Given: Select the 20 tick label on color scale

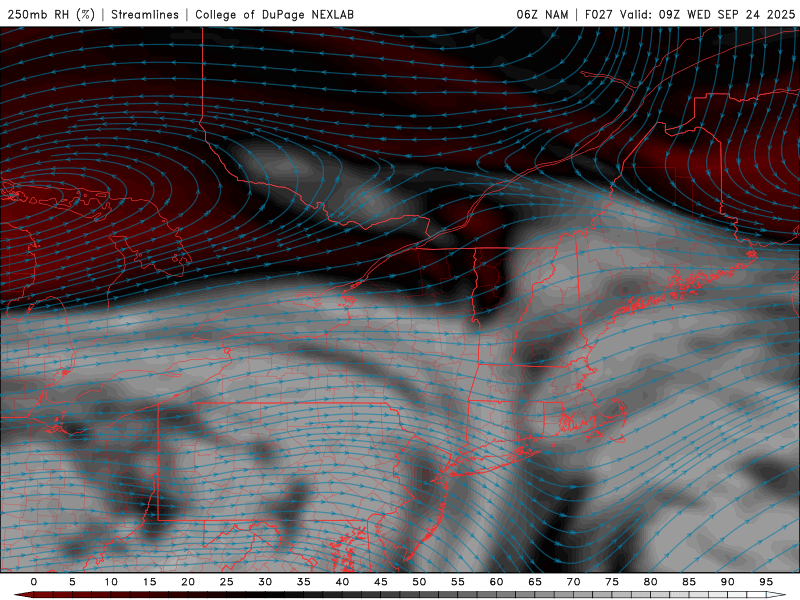Looking at the screenshot, I should click(188, 582).
